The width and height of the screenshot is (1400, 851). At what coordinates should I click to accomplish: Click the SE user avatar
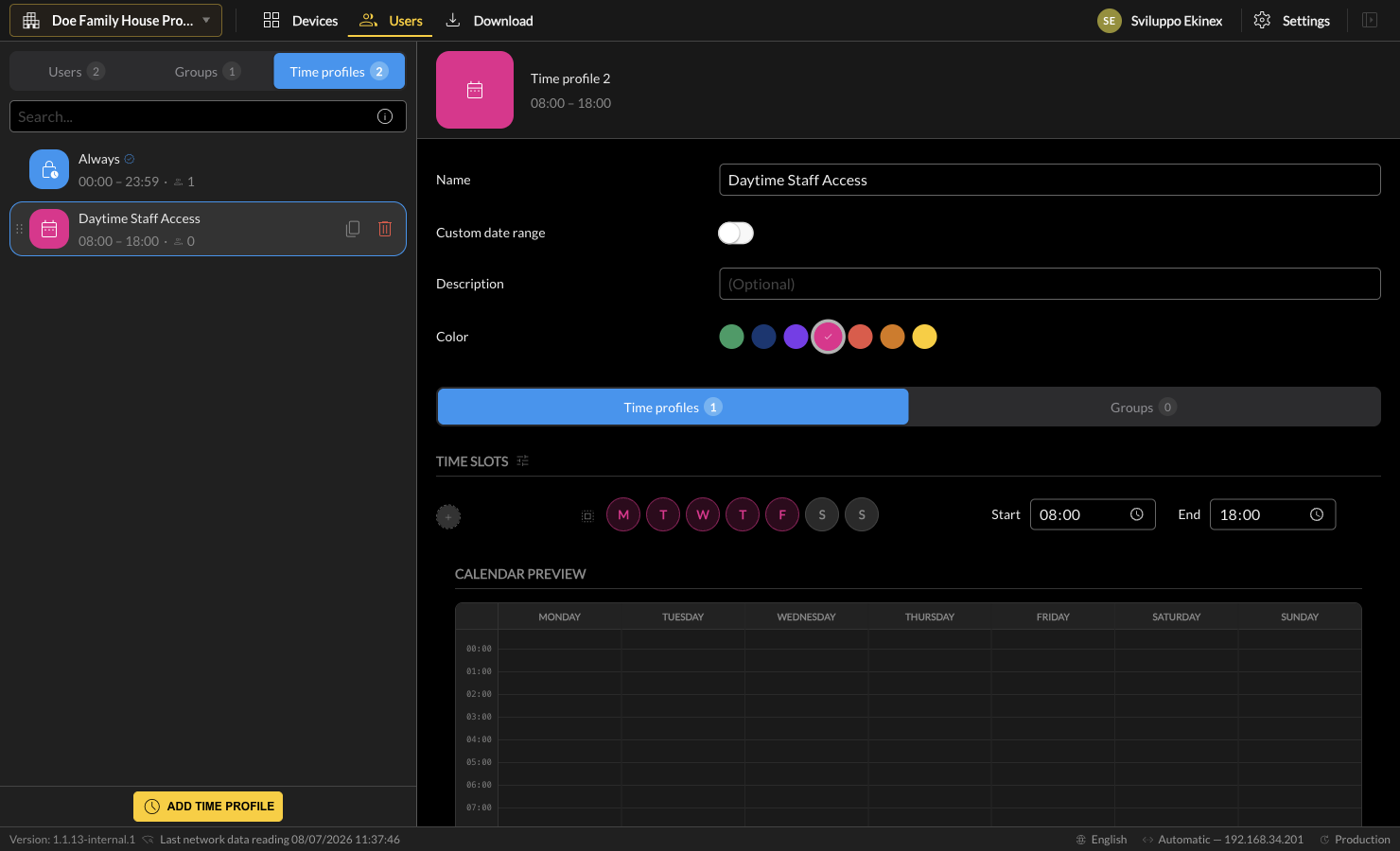pos(1109,21)
